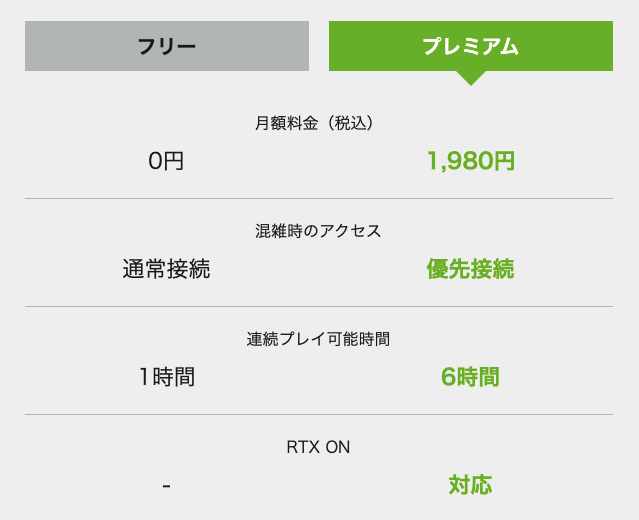The height and width of the screenshot is (520, 639).
Task: Click the divider line below the price row
Action: [319, 199]
